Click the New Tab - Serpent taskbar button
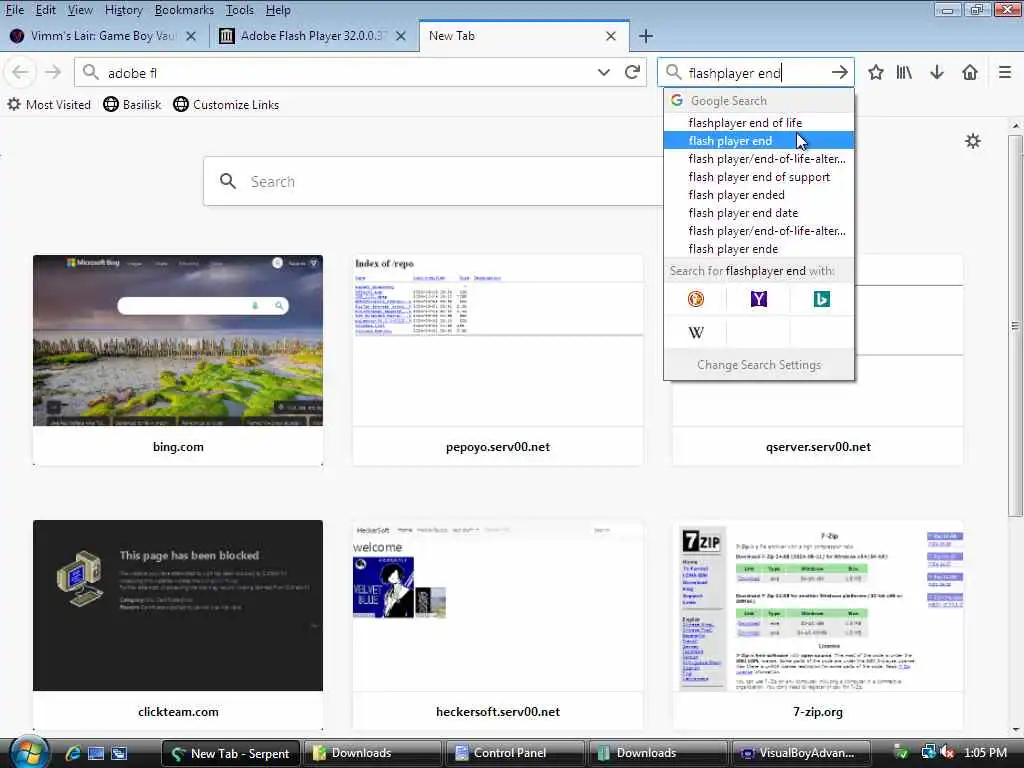Image resolution: width=1024 pixels, height=768 pixels. point(231,753)
